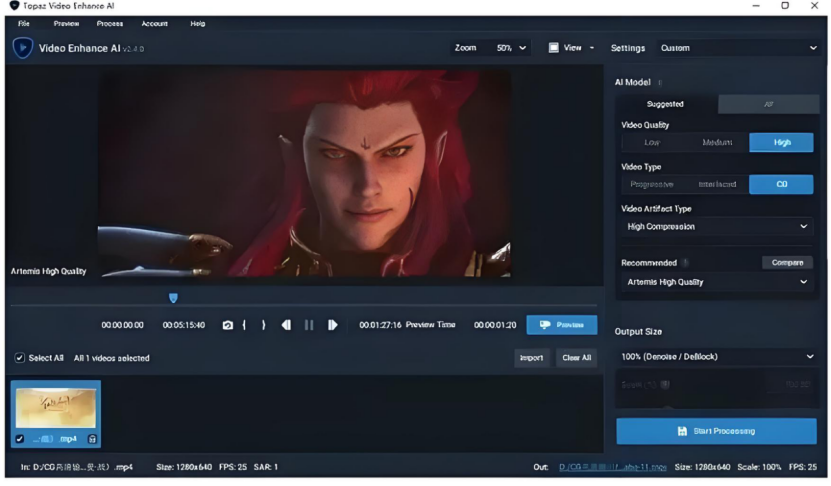The height and width of the screenshot is (486, 831).
Task: Click the Topaz icon in the title bar
Action: point(14,6)
